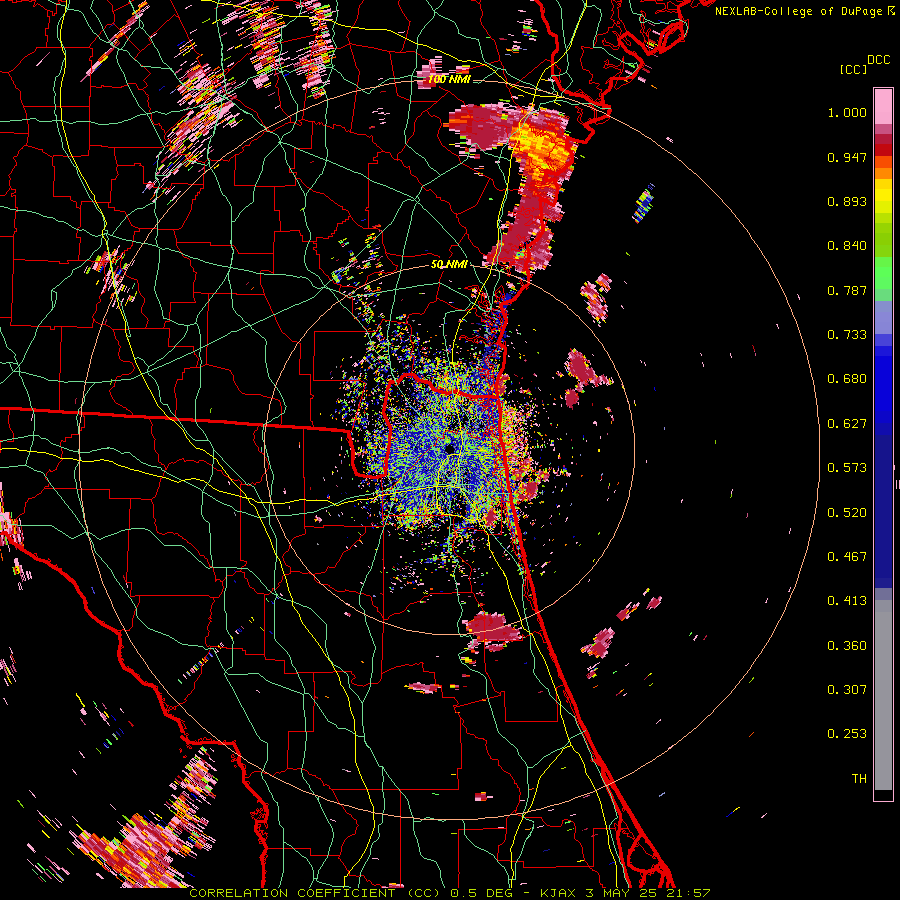Click the black radar site dot at center
900x900 pixels.
point(449,448)
